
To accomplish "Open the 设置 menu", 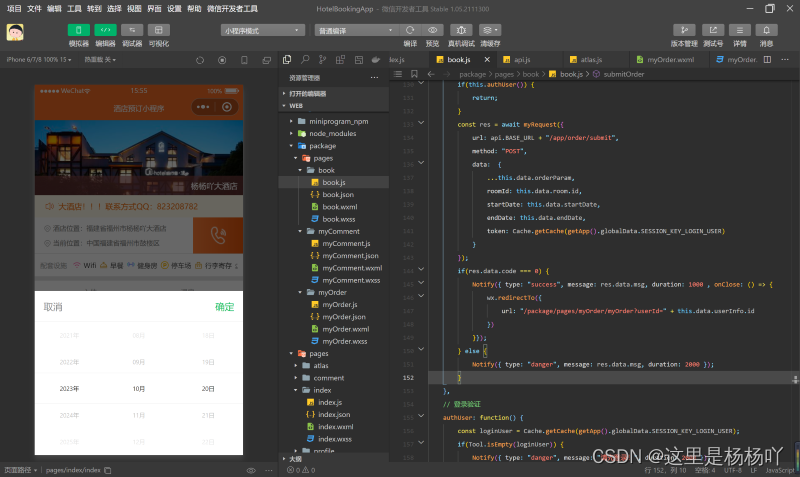I will point(174,9).
